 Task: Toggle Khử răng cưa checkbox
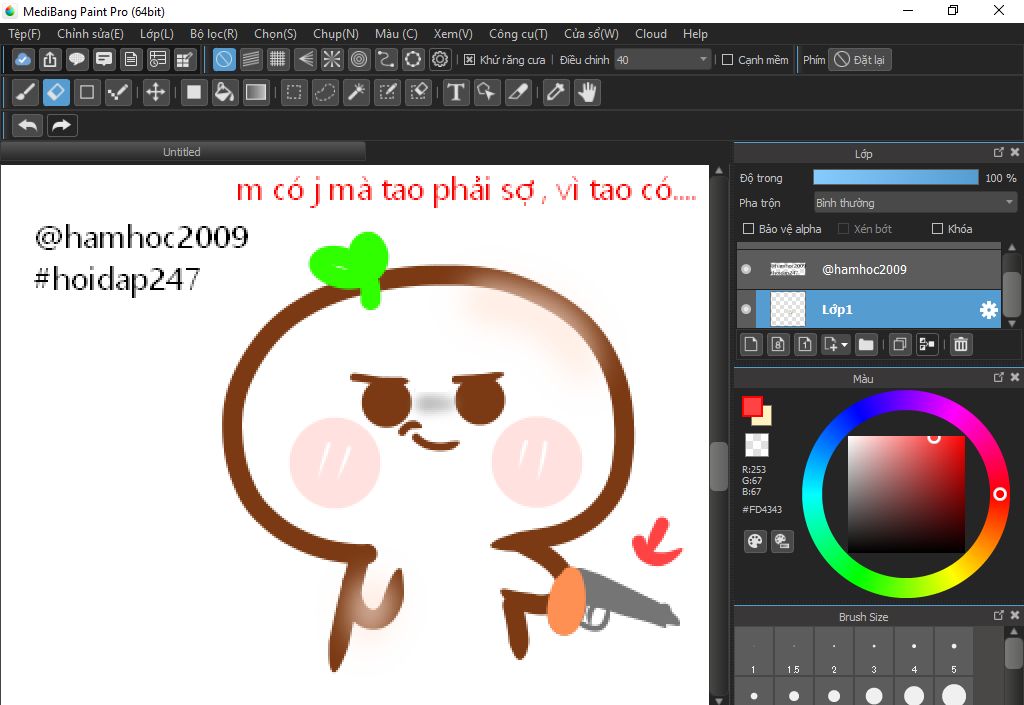tap(469, 59)
